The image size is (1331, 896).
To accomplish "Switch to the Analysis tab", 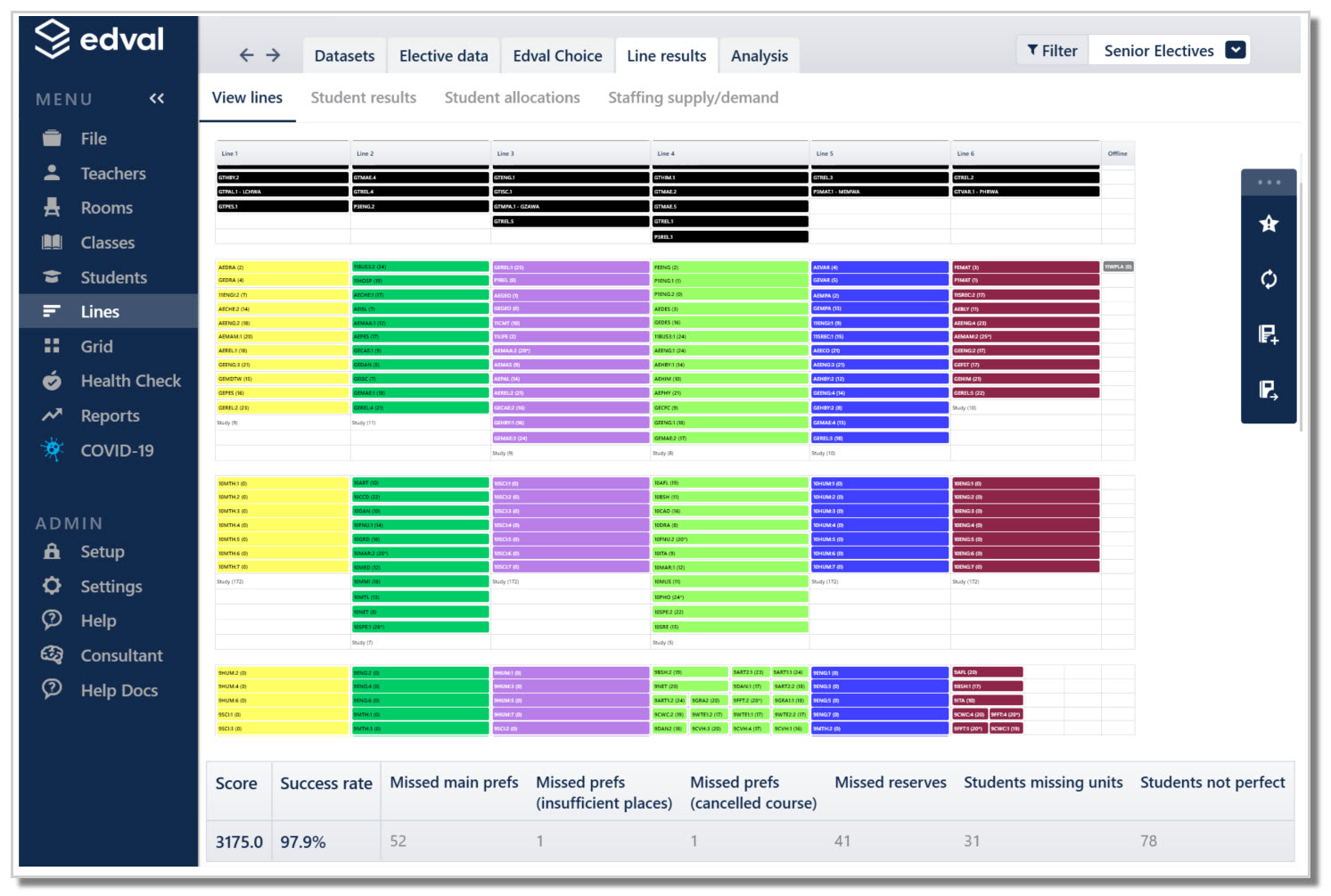I will (760, 56).
